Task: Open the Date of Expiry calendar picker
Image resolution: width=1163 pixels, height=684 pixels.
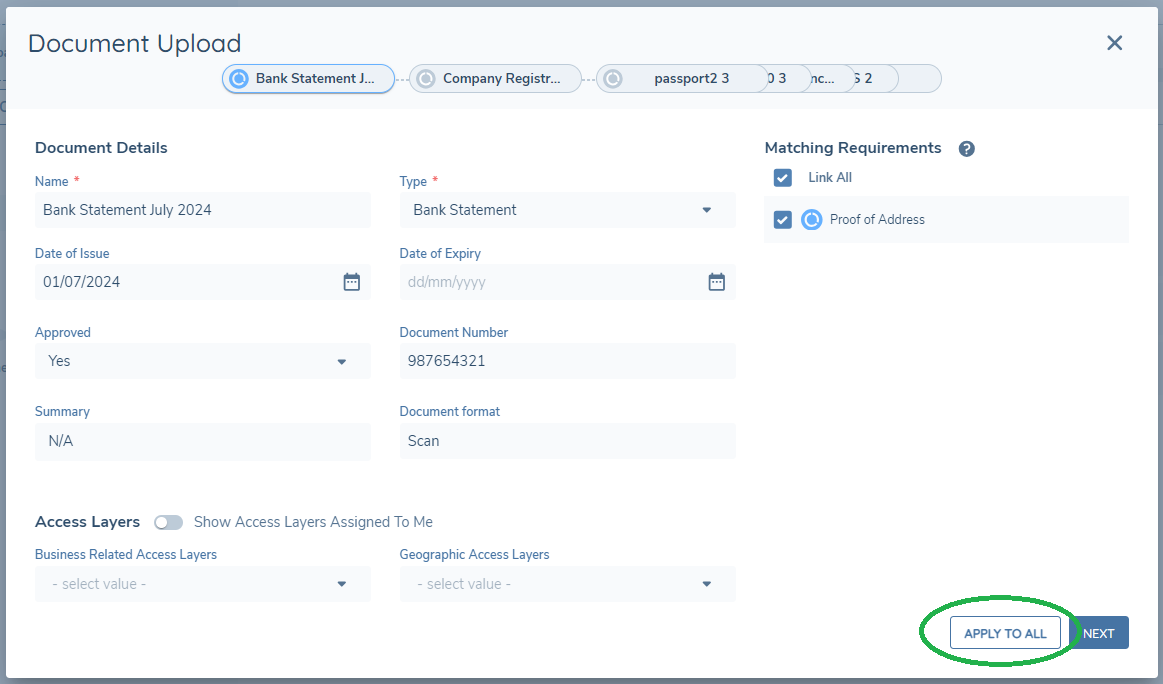Action: pos(716,282)
